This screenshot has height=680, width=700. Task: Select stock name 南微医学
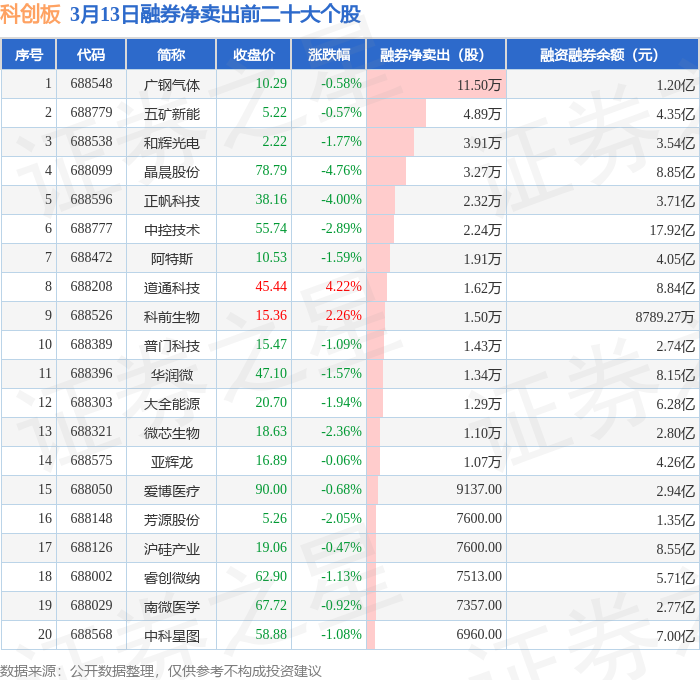tap(171, 607)
